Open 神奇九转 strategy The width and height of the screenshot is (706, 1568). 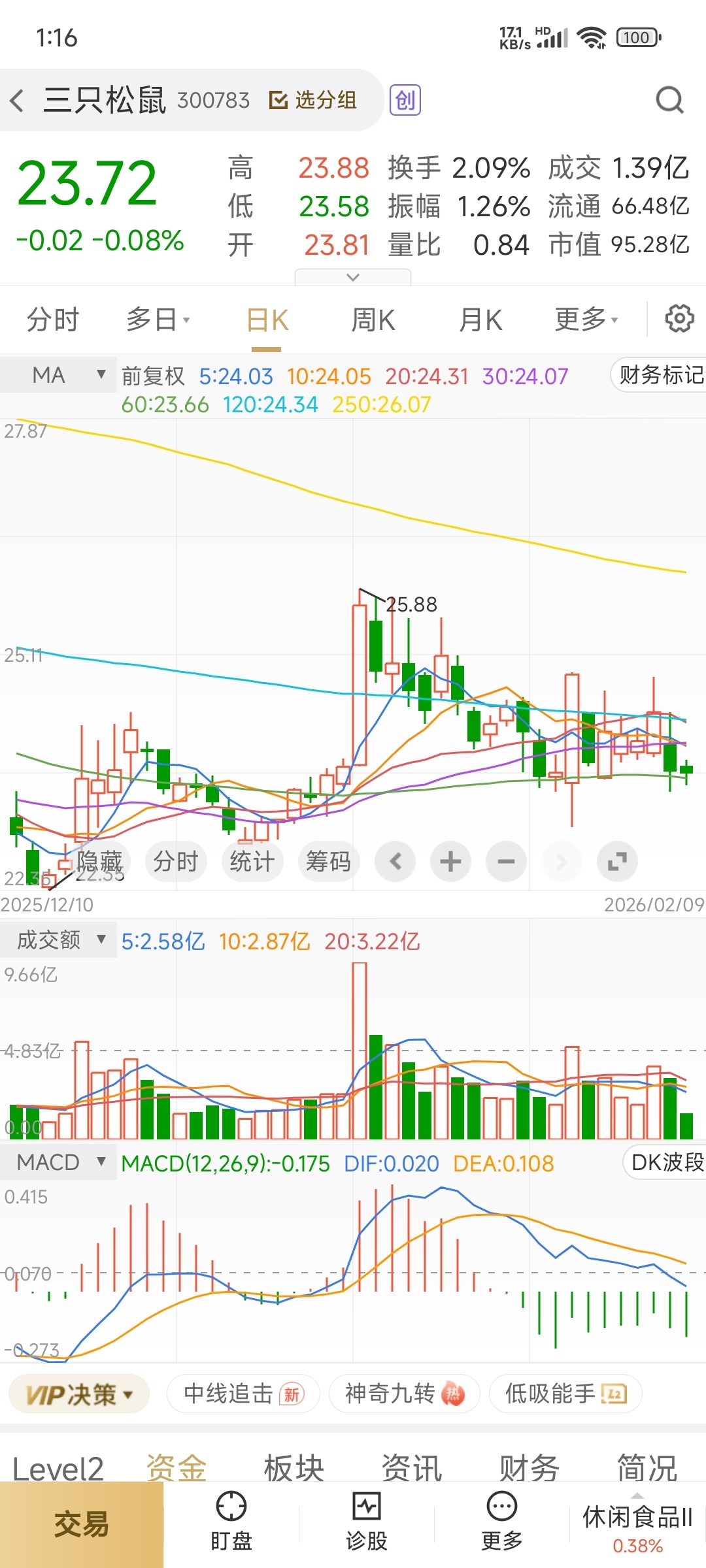(404, 1394)
